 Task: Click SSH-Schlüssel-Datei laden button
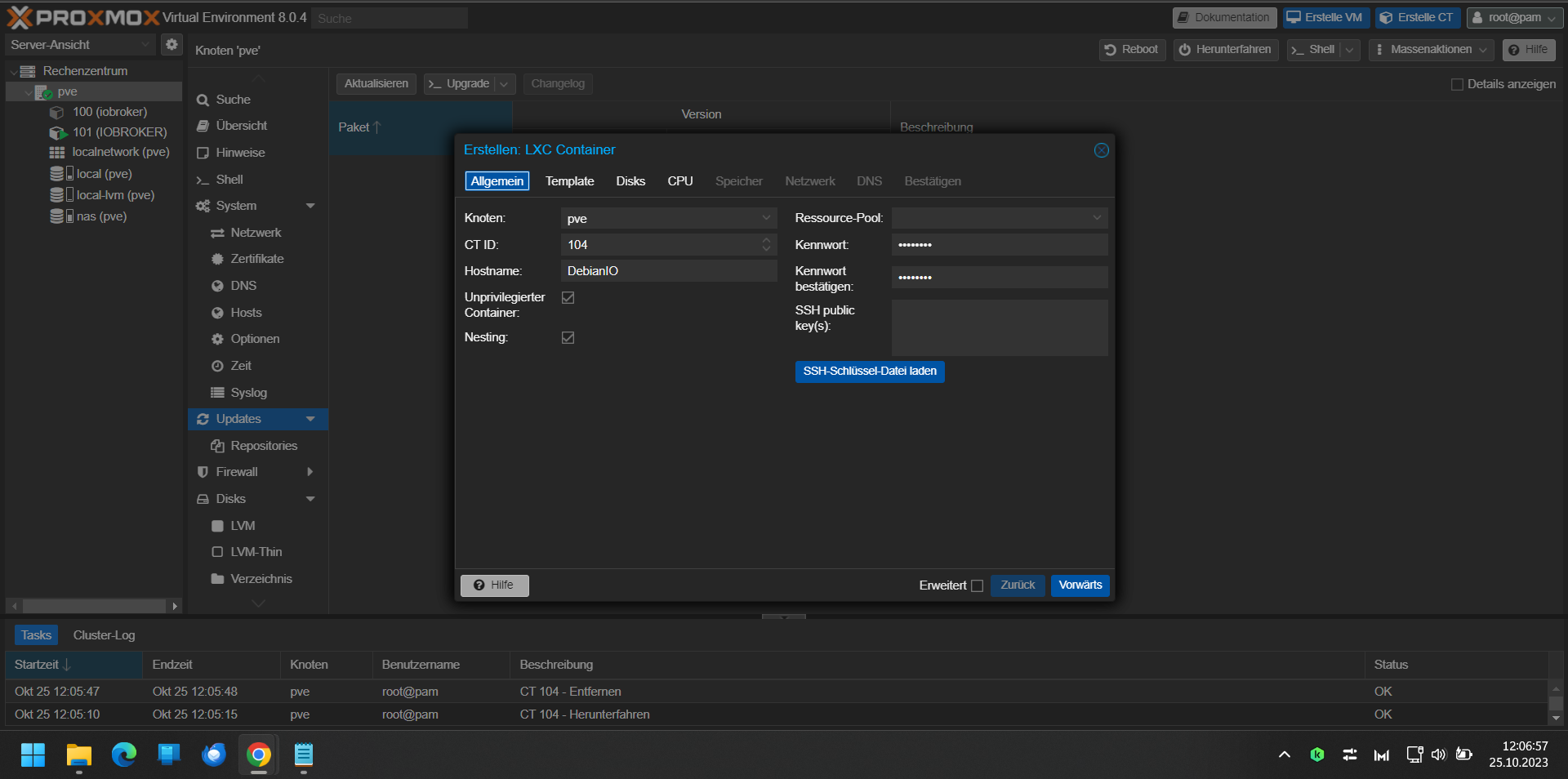[870, 372]
